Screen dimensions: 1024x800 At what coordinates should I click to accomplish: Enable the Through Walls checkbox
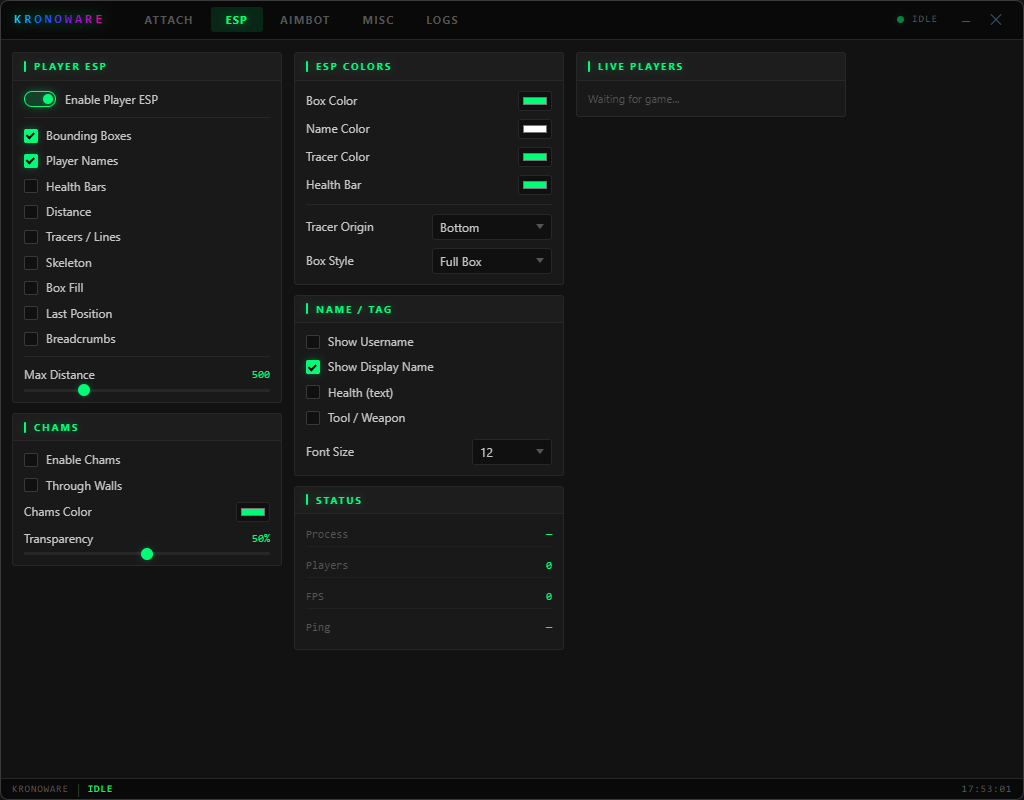pos(31,485)
